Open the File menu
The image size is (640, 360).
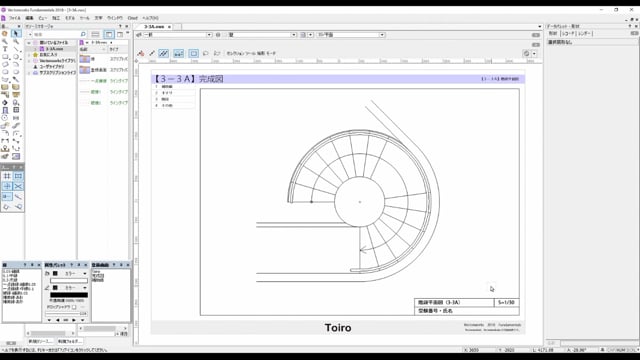[14, 18]
